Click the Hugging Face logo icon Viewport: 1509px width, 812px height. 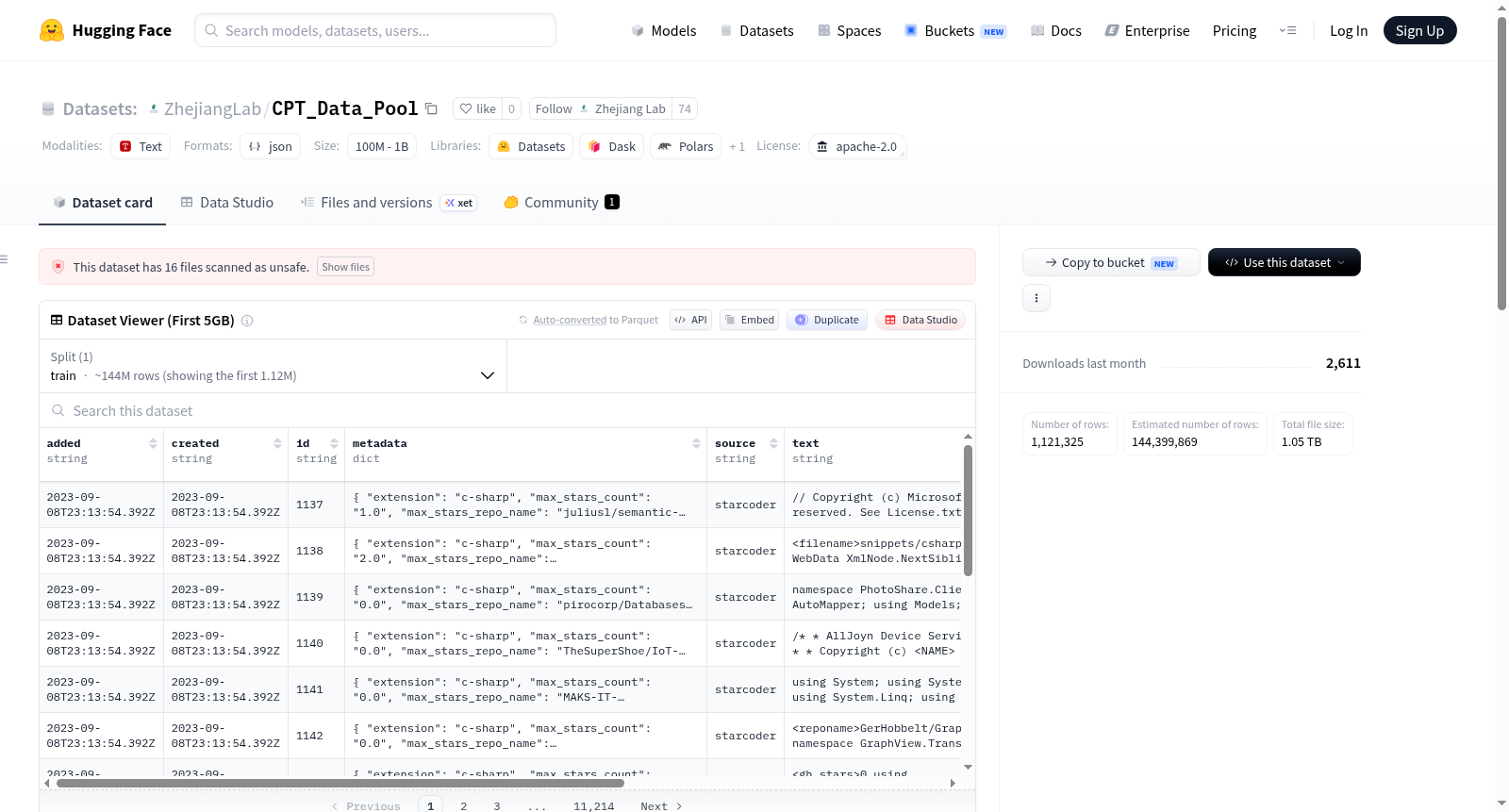click(52, 30)
